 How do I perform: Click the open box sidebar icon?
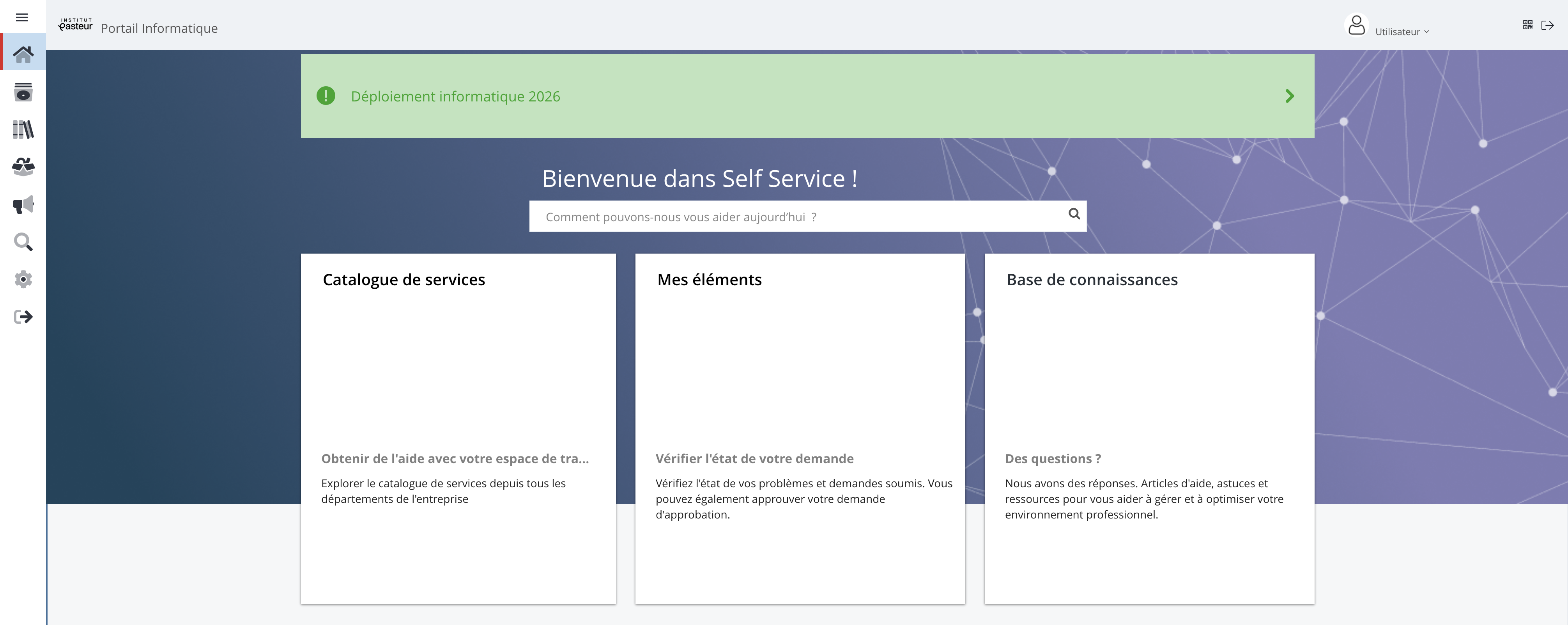(x=23, y=166)
